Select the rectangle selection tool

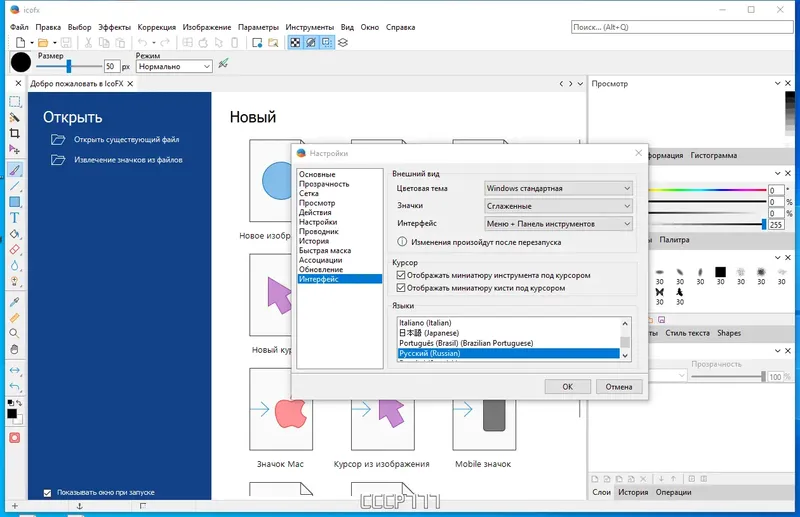pos(14,102)
